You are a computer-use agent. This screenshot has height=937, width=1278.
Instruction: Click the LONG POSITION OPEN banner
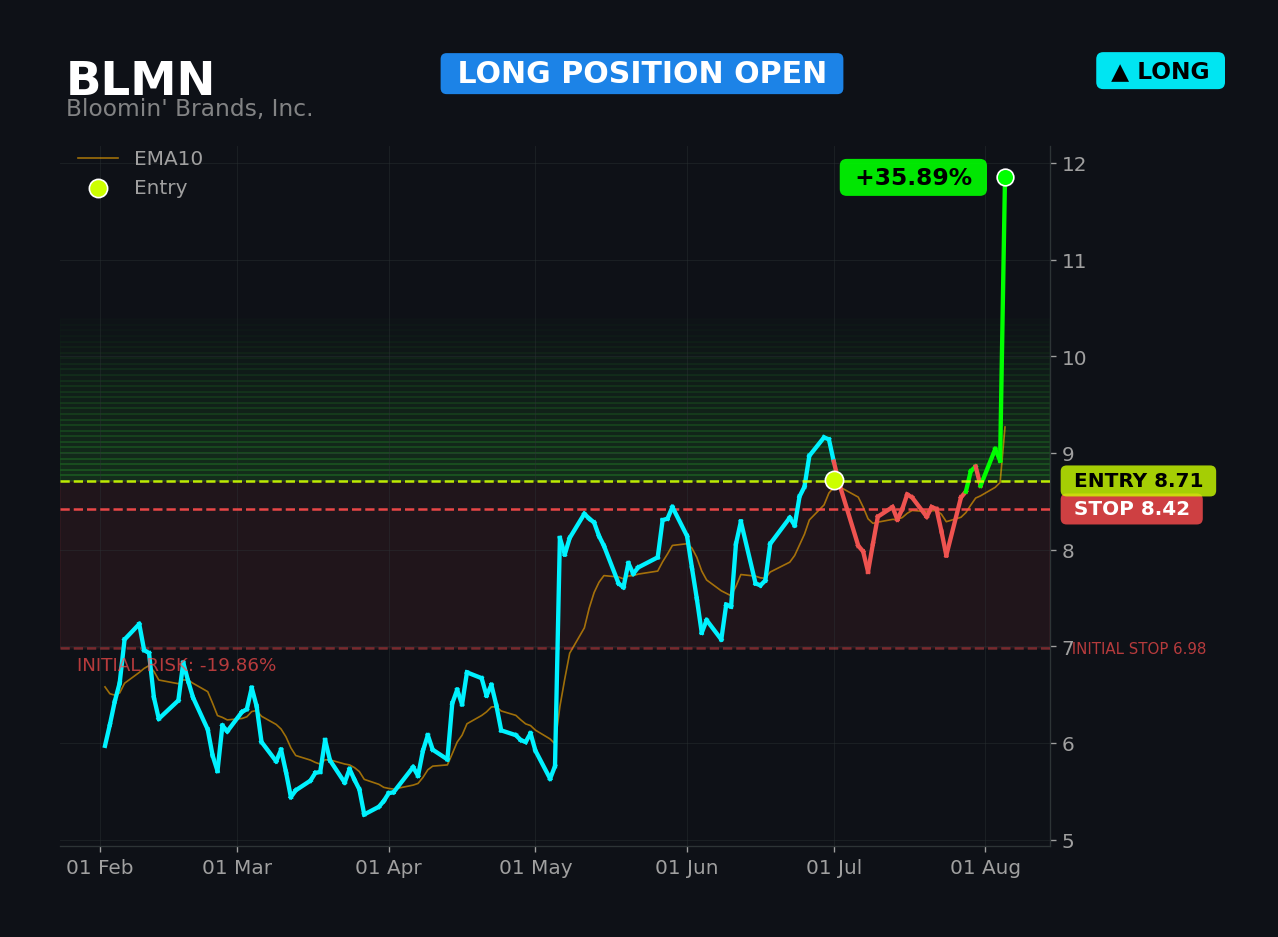point(642,74)
